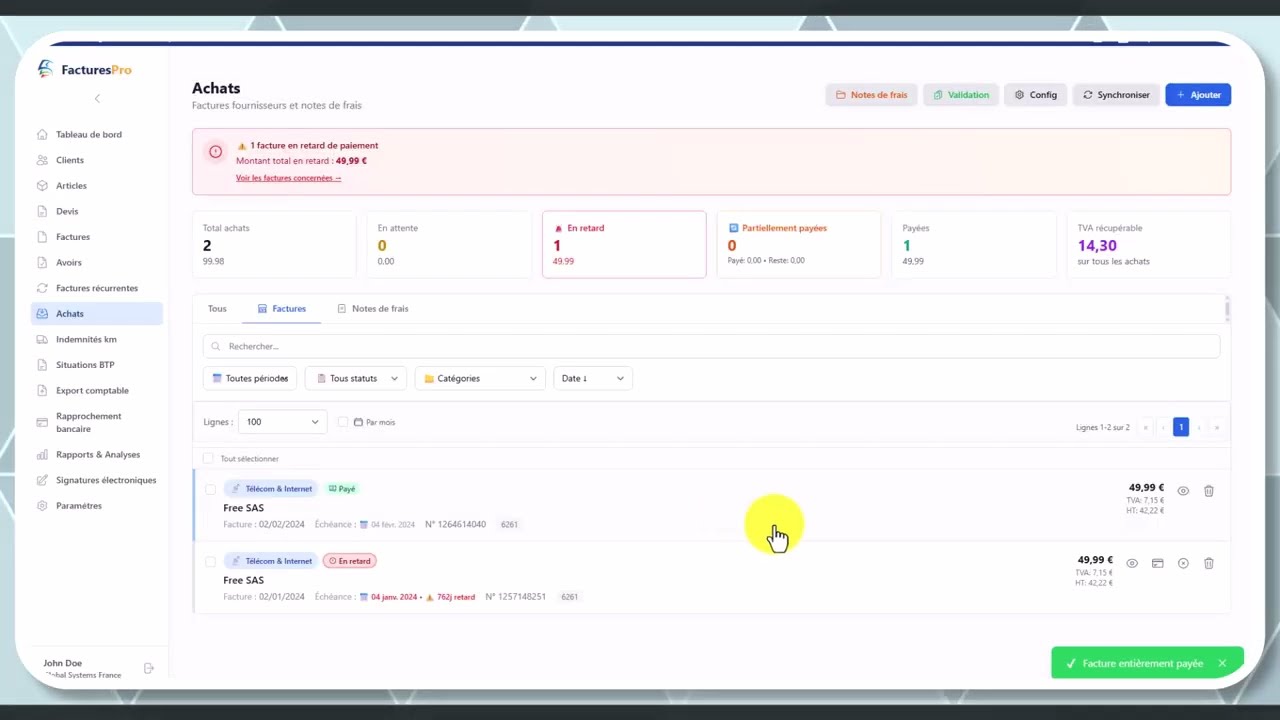Screen dimensions: 1280x720
Task: Open Factures récurrentes
Action: coord(97,288)
